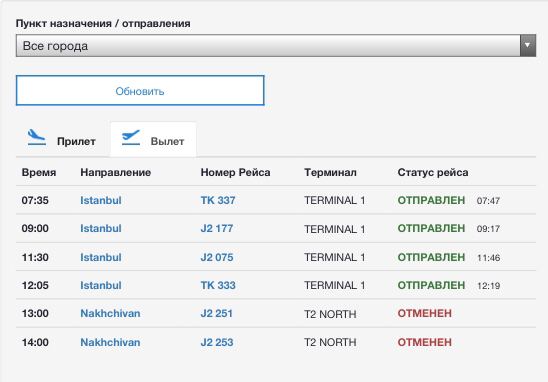Image resolution: width=548 pixels, height=382 pixels.
Task: Click Istanbul in the 09:00 row
Action: coord(101,228)
